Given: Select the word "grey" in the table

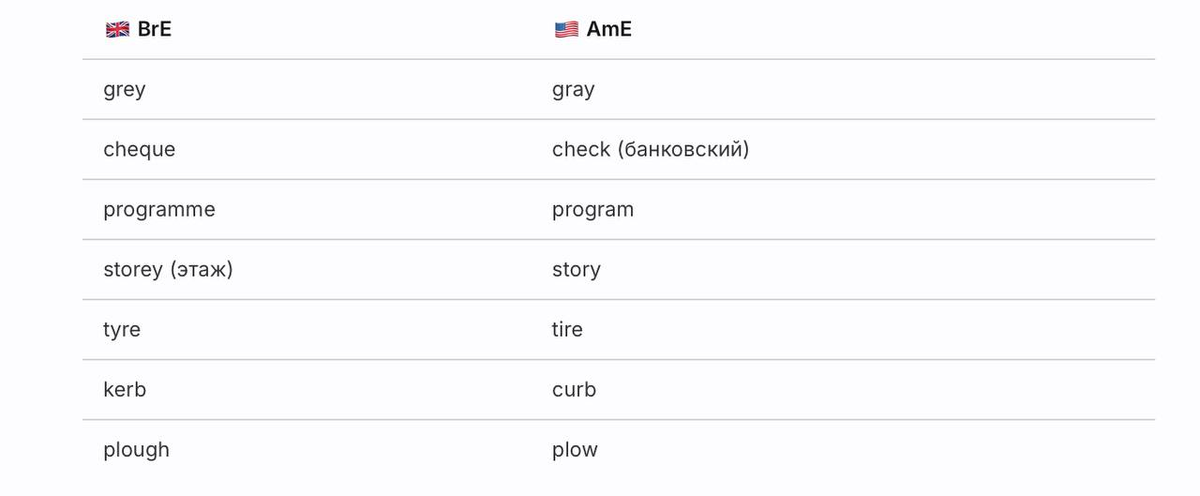Looking at the screenshot, I should click(x=124, y=90).
